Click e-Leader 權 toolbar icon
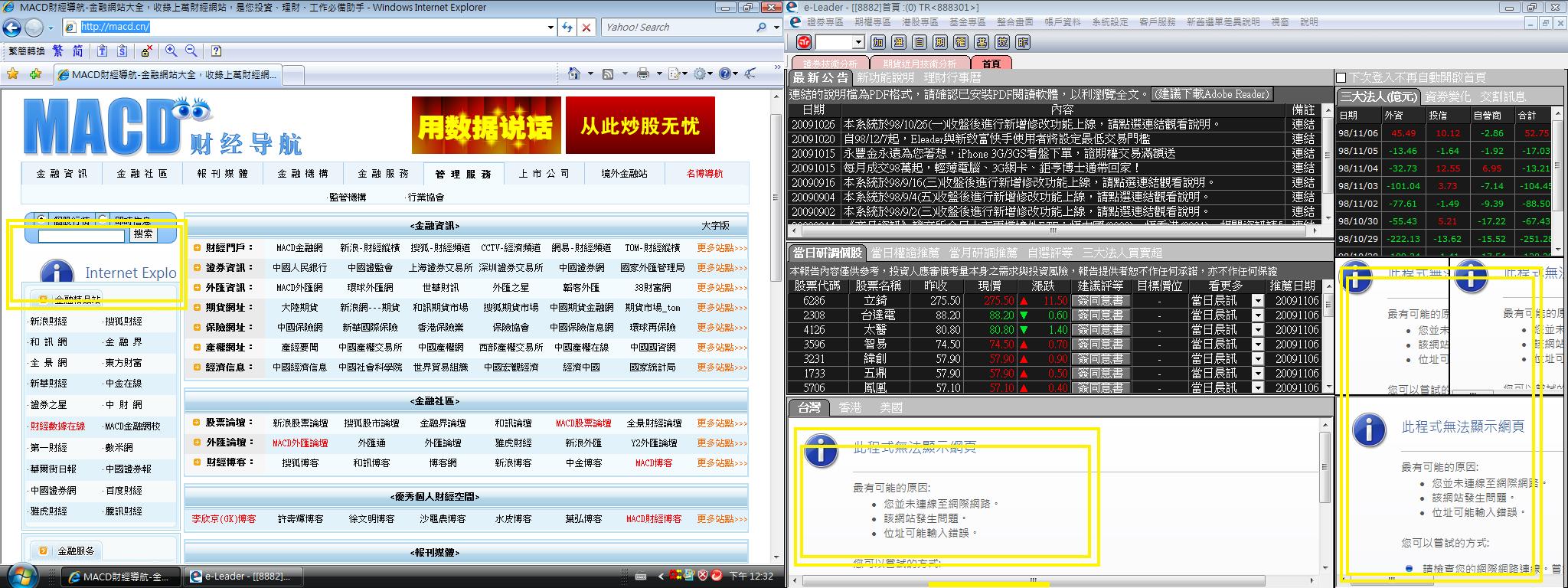The image size is (1568, 588). [x=961, y=42]
